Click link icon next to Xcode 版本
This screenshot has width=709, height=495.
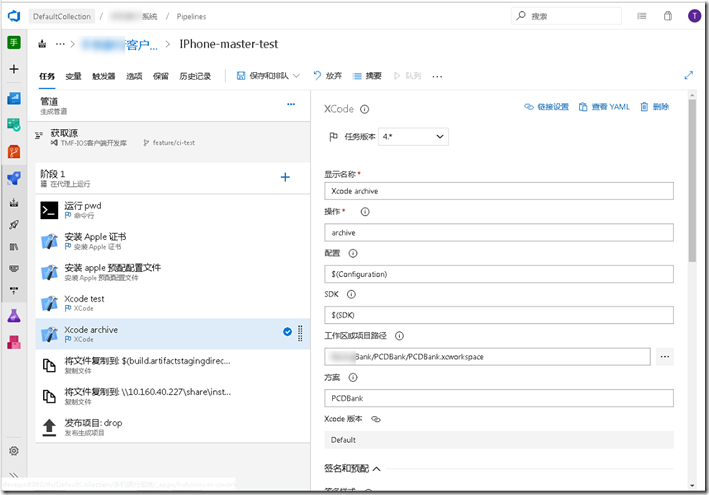click(376, 419)
